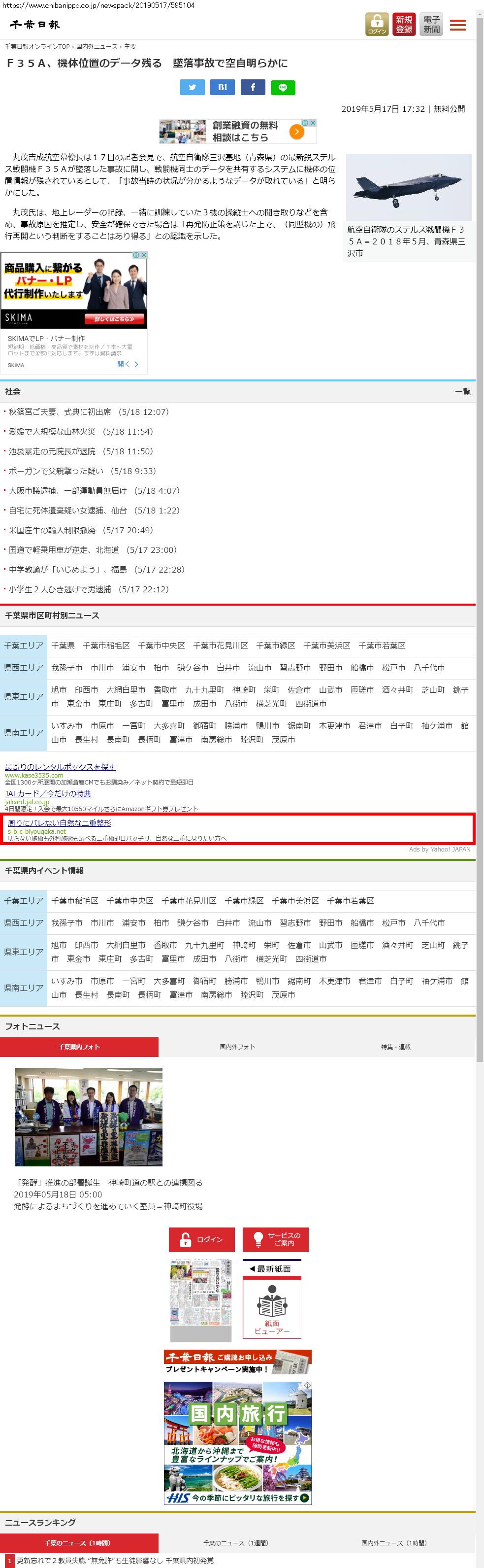This screenshot has width=484, height=1568.
Task: Open the hamburger menu icon
Action: click(458, 25)
